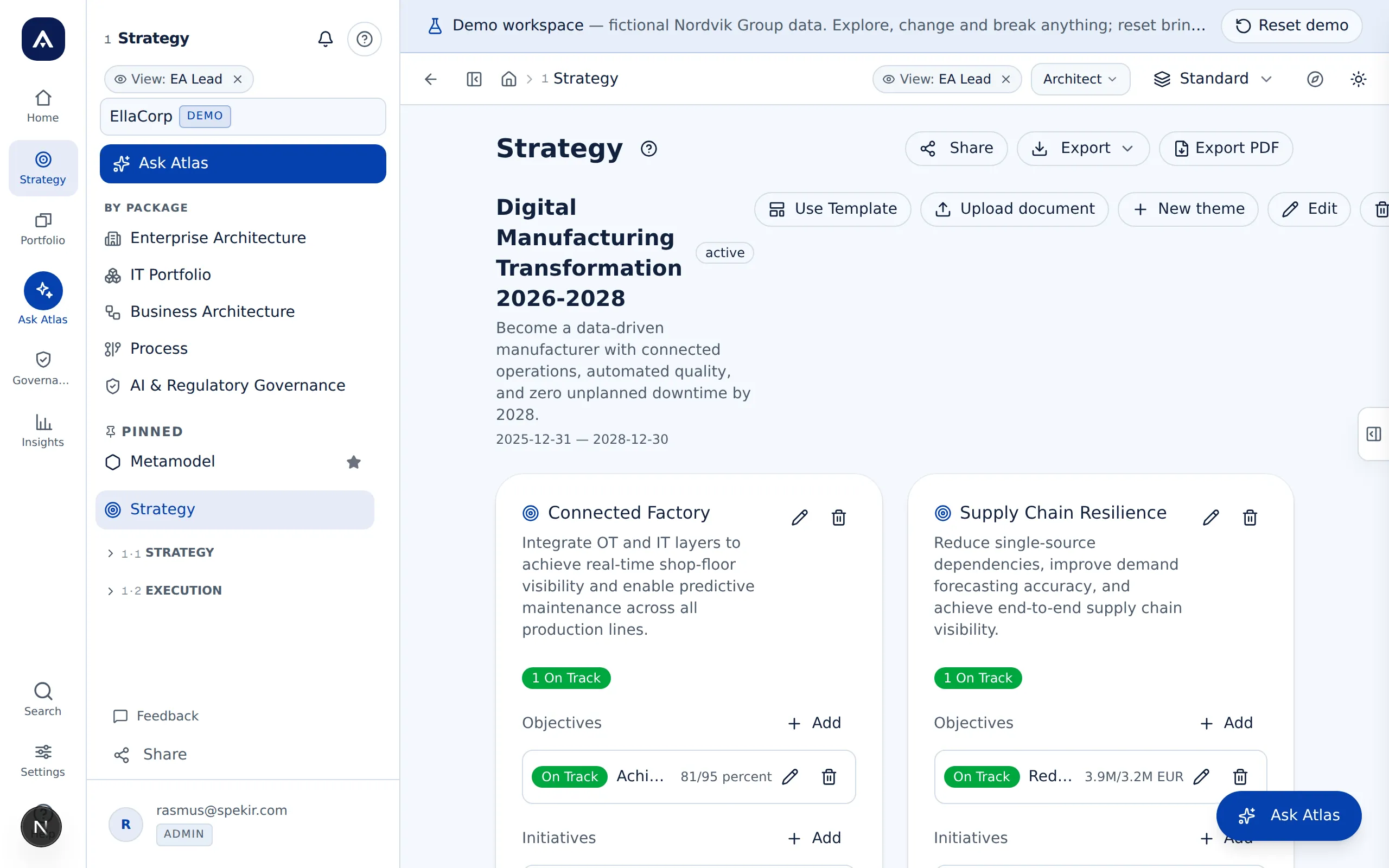Open the Architect role dropdown
This screenshot has width=1389, height=868.
click(1080, 79)
